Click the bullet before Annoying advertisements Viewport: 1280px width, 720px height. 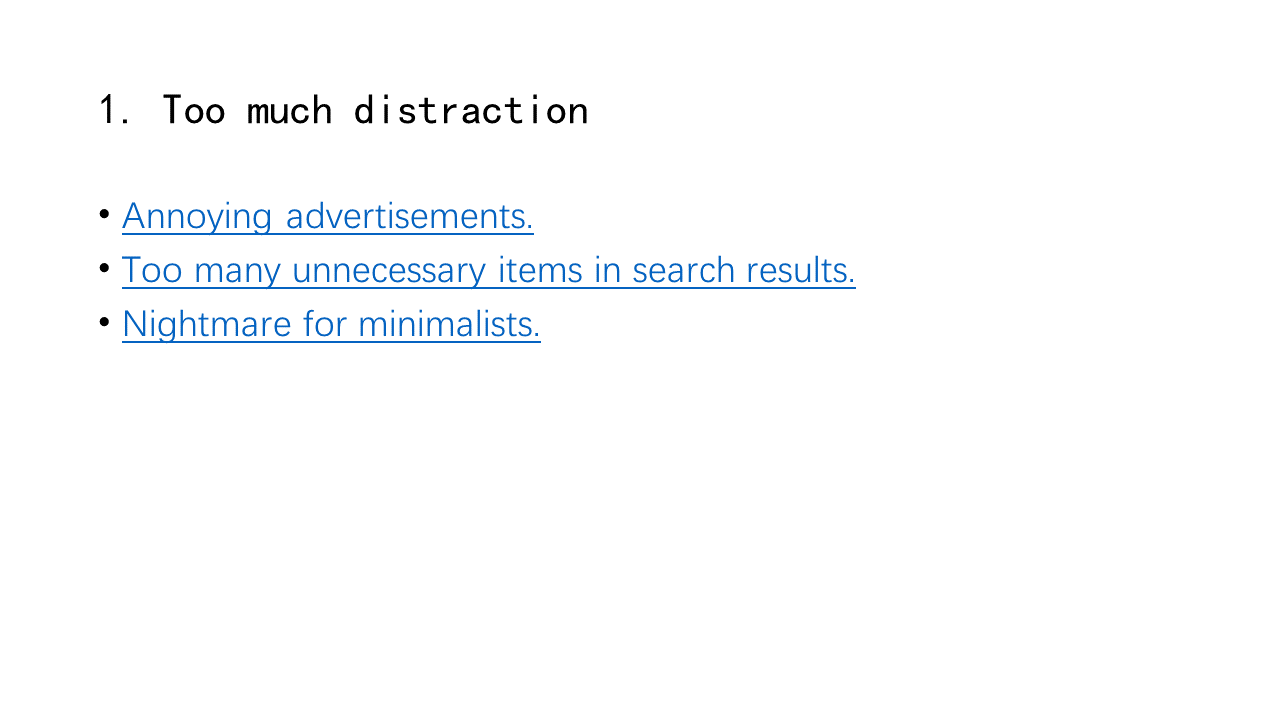104,214
